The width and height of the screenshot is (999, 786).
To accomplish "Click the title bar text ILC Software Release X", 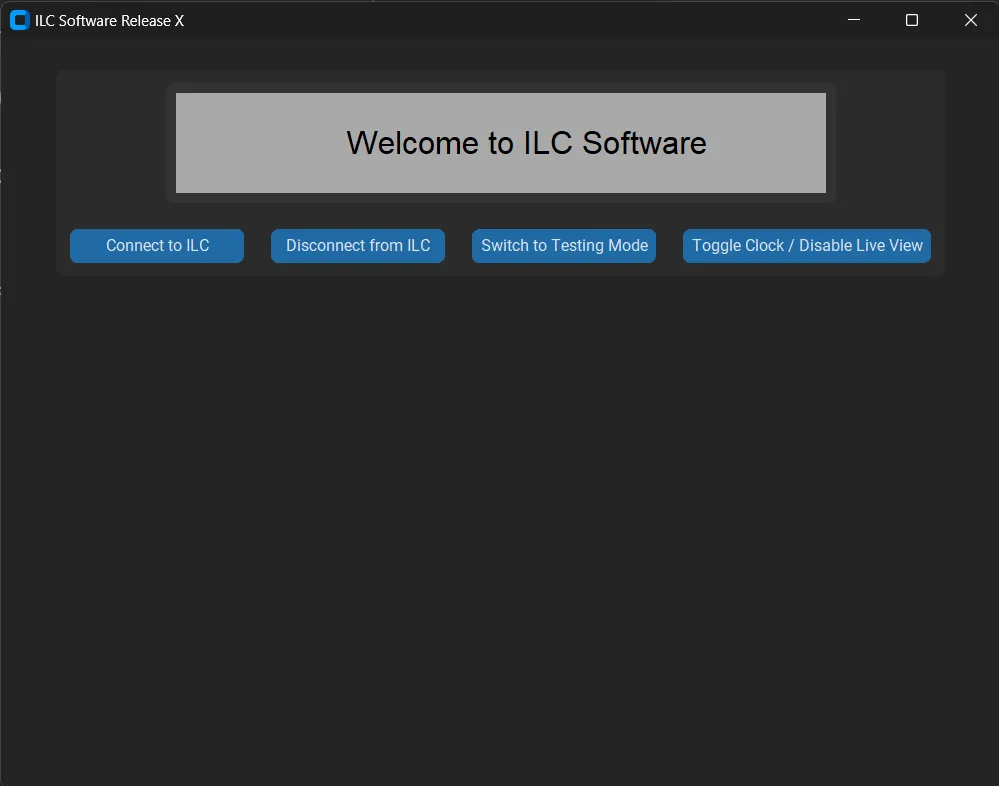I will pos(110,19).
